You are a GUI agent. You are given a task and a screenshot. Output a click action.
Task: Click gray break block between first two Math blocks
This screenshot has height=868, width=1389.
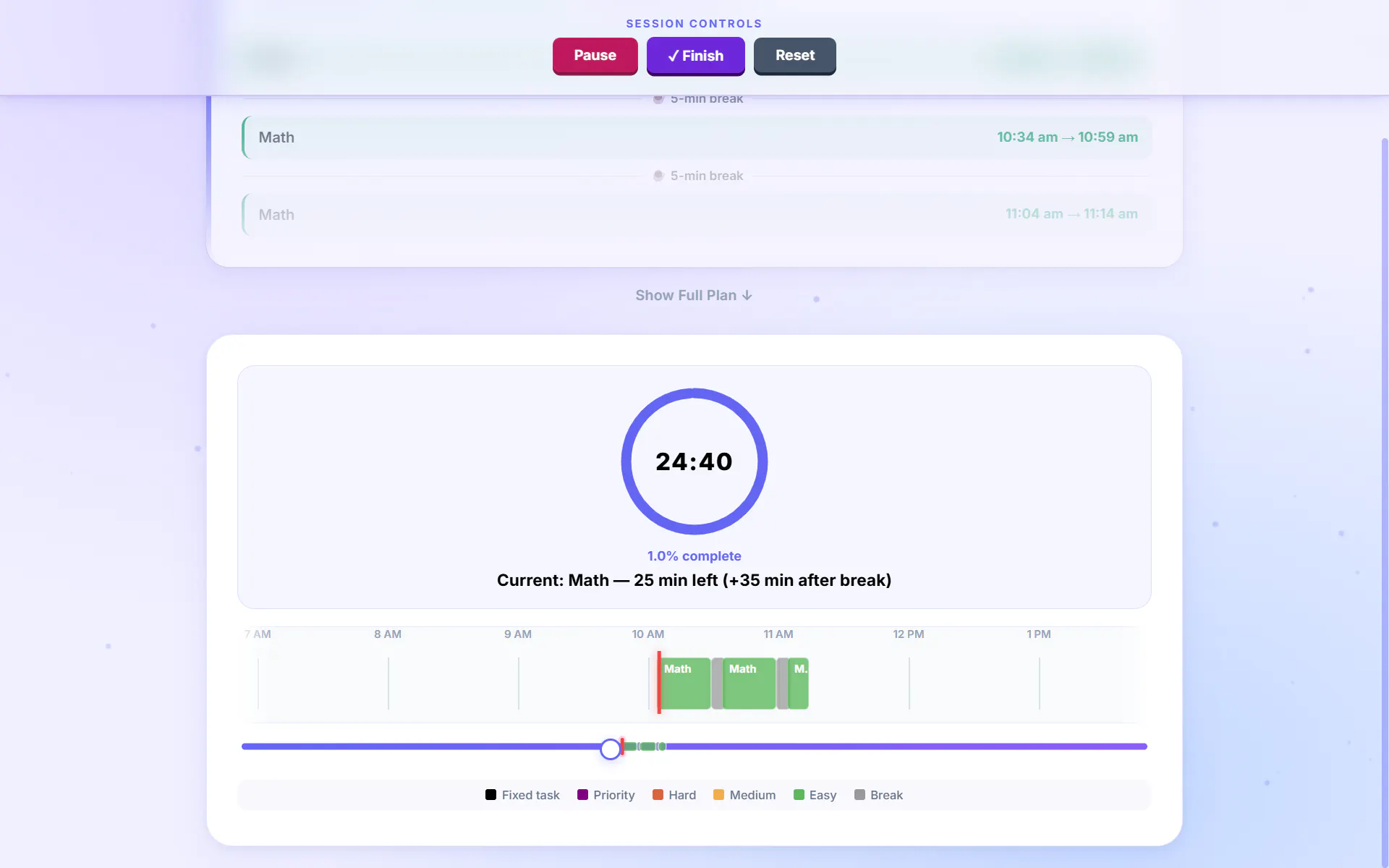point(717,684)
